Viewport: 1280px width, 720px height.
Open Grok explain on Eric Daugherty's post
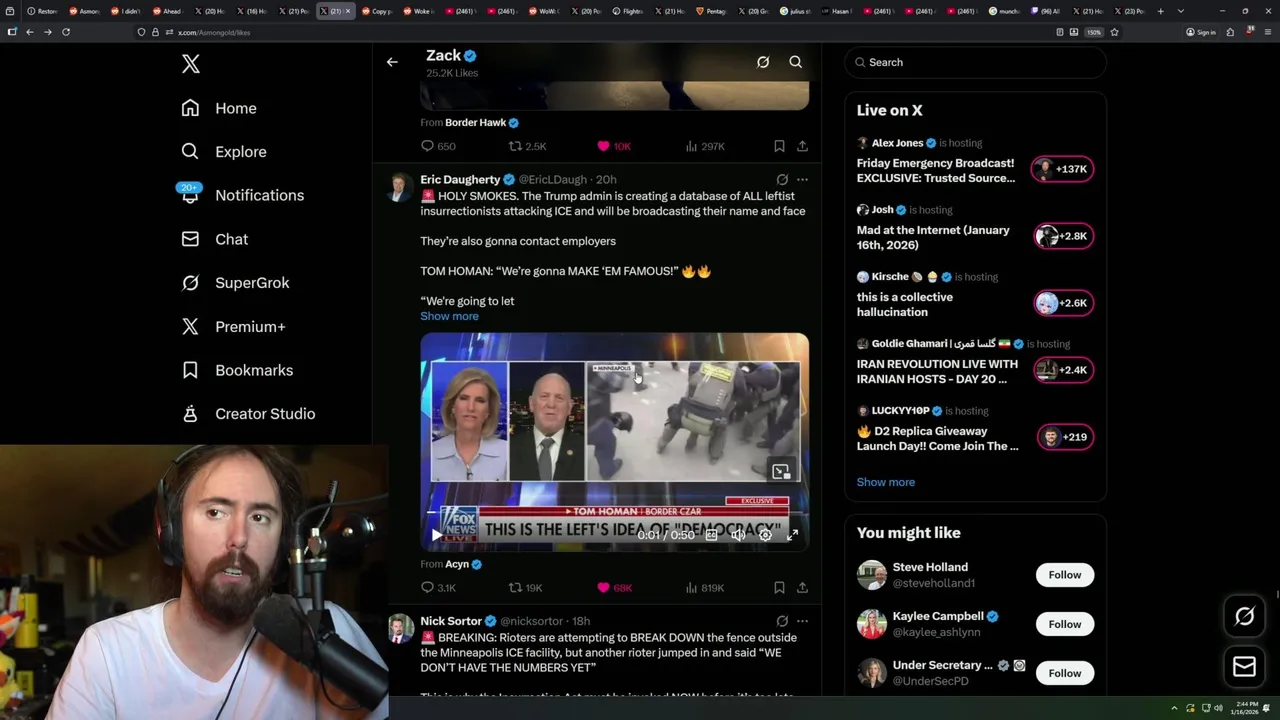(782, 180)
